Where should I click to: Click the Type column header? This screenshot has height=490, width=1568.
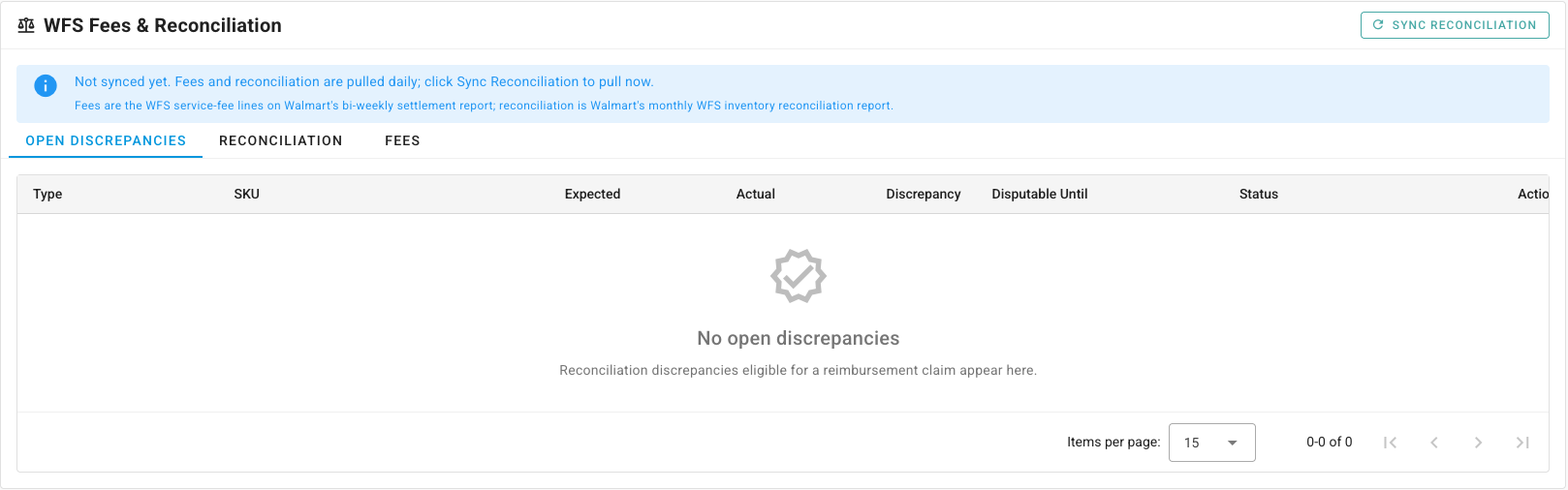pos(47,194)
